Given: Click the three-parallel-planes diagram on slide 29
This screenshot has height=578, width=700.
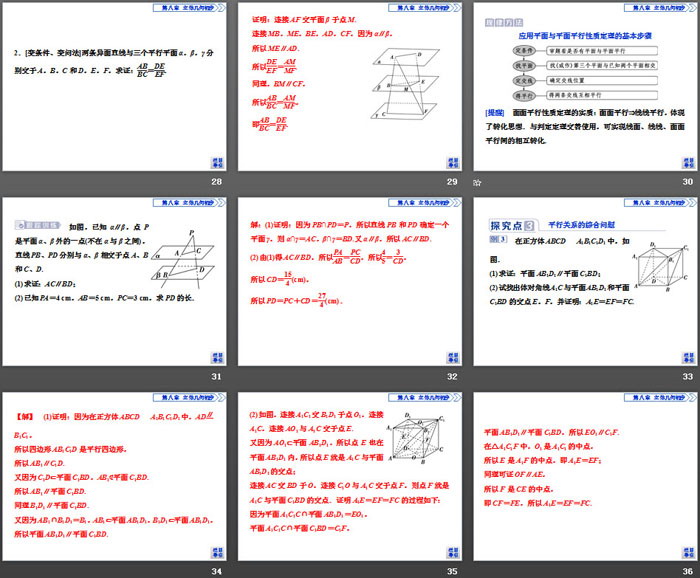Looking at the screenshot, I should pos(405,85).
